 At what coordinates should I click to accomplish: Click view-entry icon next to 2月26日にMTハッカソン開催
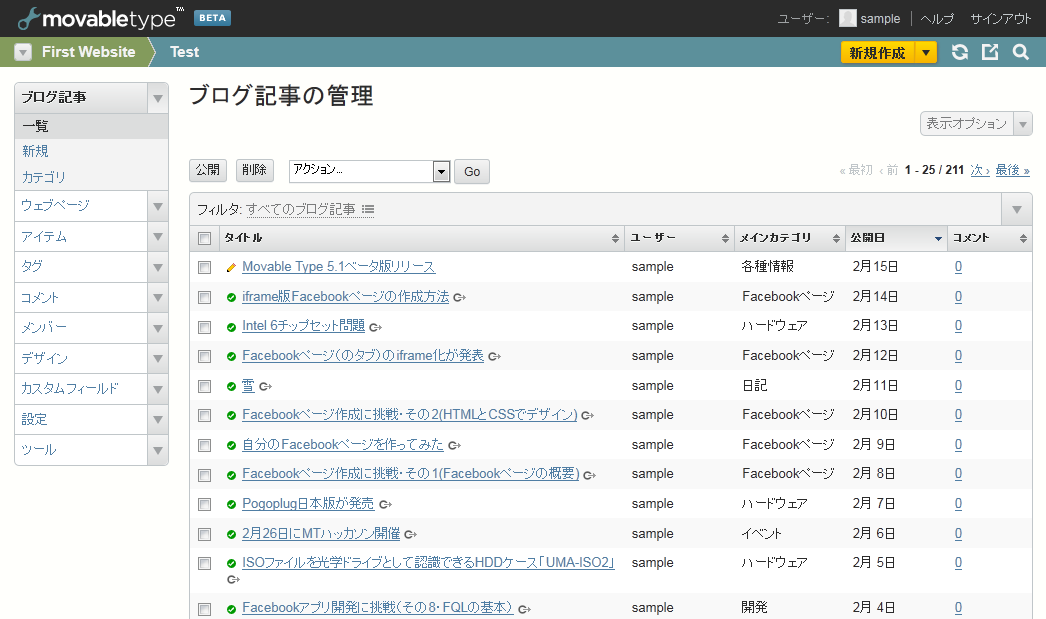[410, 534]
